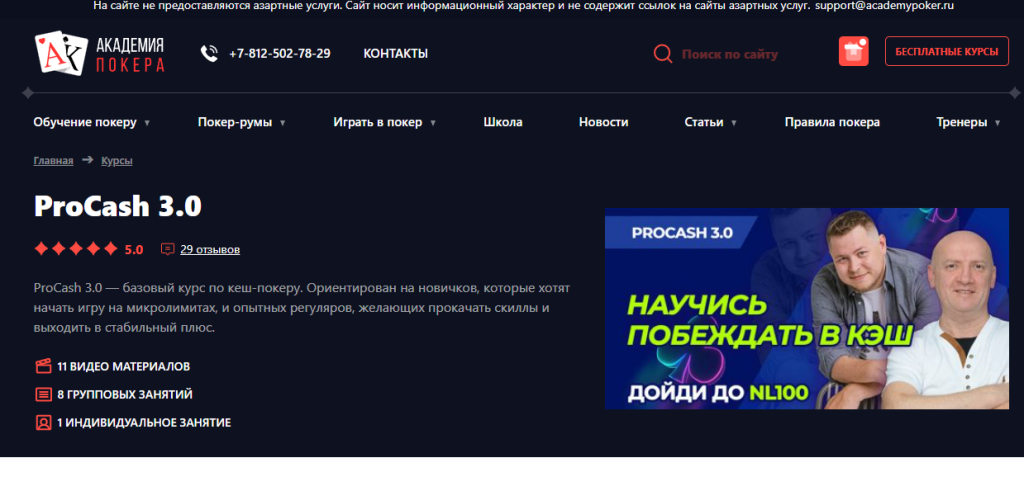Screen dimensions: 1024x491
Task: Click the ProCash 3.0 page heading
Action: [118, 206]
